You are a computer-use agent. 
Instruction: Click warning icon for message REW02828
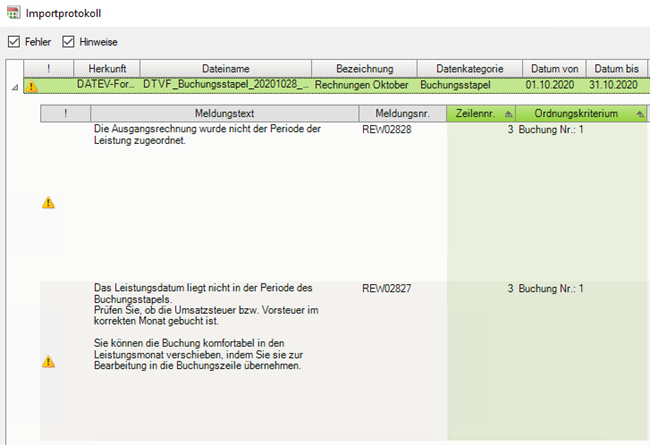tap(48, 203)
